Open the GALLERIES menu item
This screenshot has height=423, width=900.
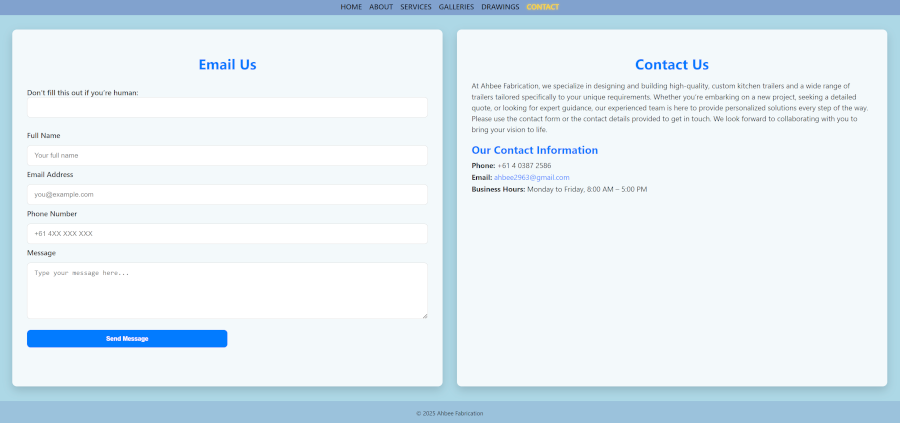tap(456, 7)
